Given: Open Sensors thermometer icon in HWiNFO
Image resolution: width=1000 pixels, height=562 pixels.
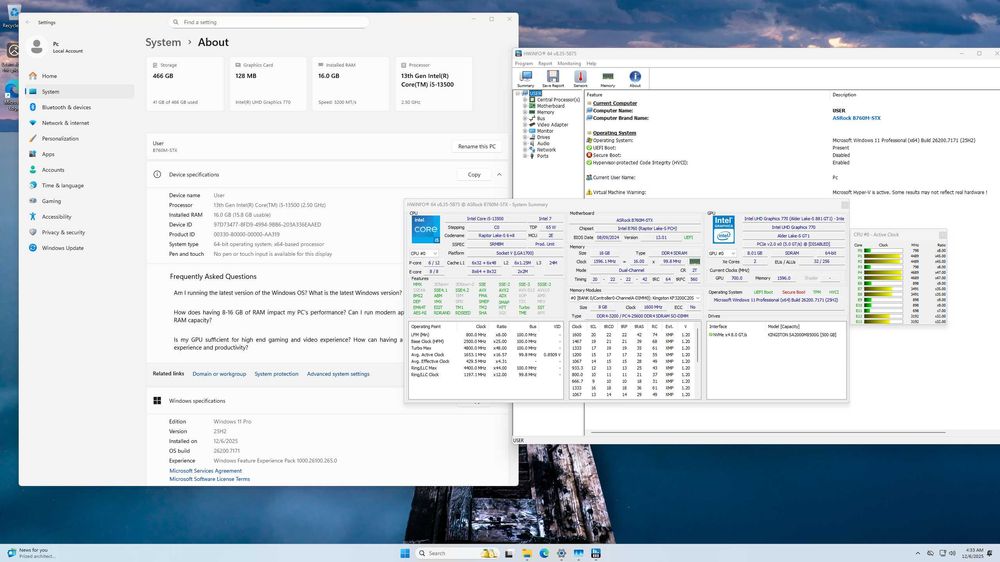Looking at the screenshot, I should coord(580,79).
